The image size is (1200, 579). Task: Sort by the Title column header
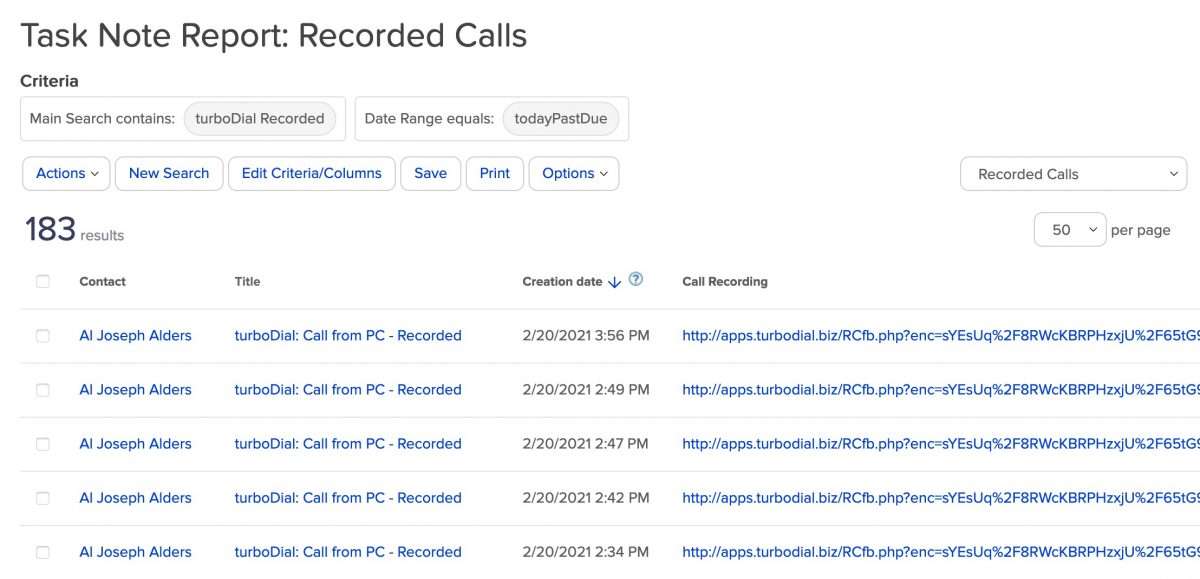[248, 282]
